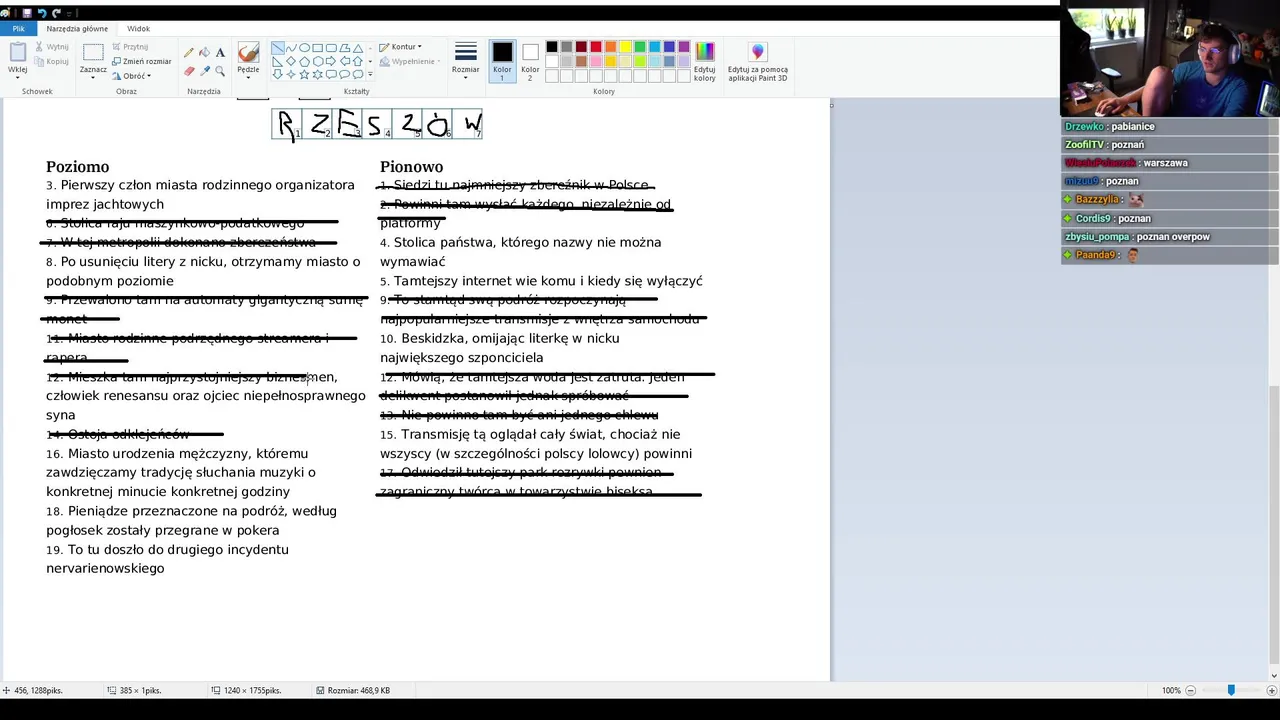Choose the Hexagon shape
Screen dimensions: 1280x720
pyautogui.click(x=318, y=61)
